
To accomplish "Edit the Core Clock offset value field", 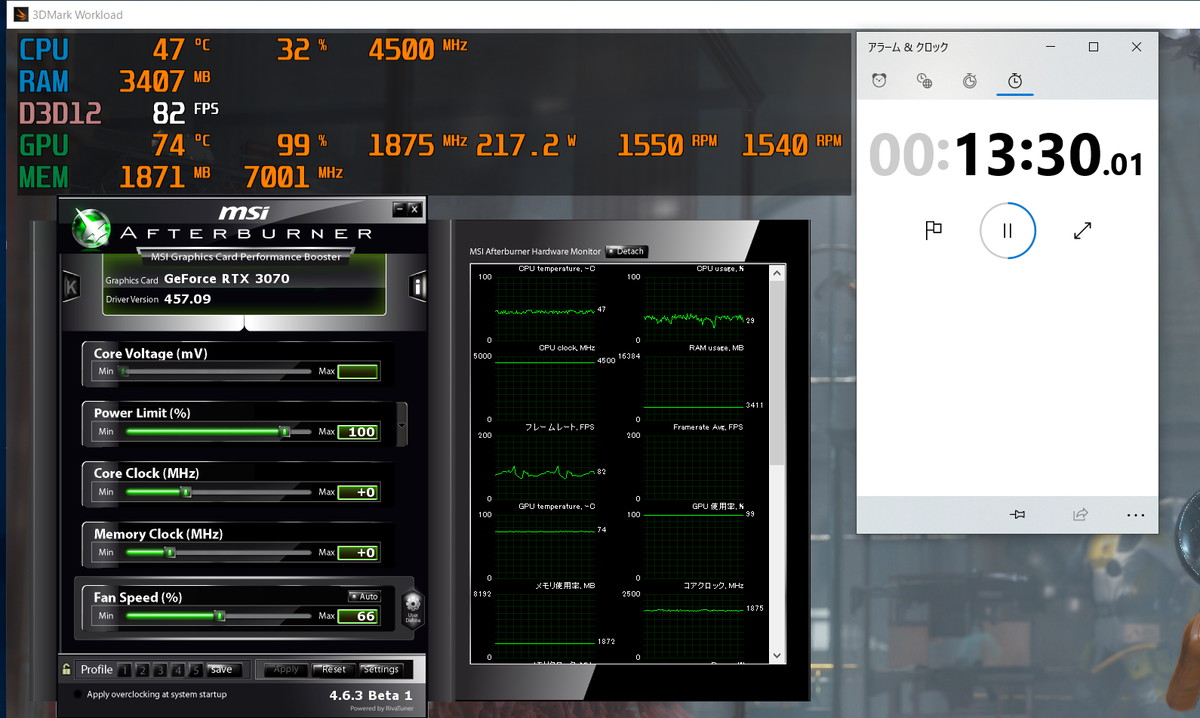I will (x=358, y=492).
